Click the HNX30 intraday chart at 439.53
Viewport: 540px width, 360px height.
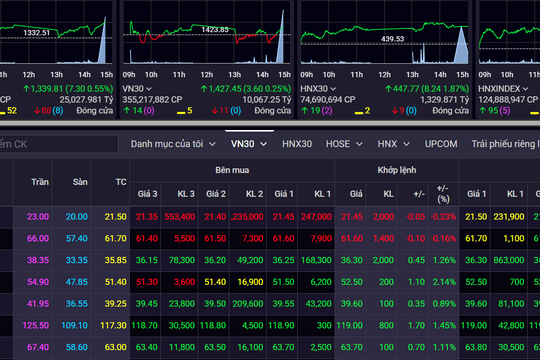click(x=384, y=32)
